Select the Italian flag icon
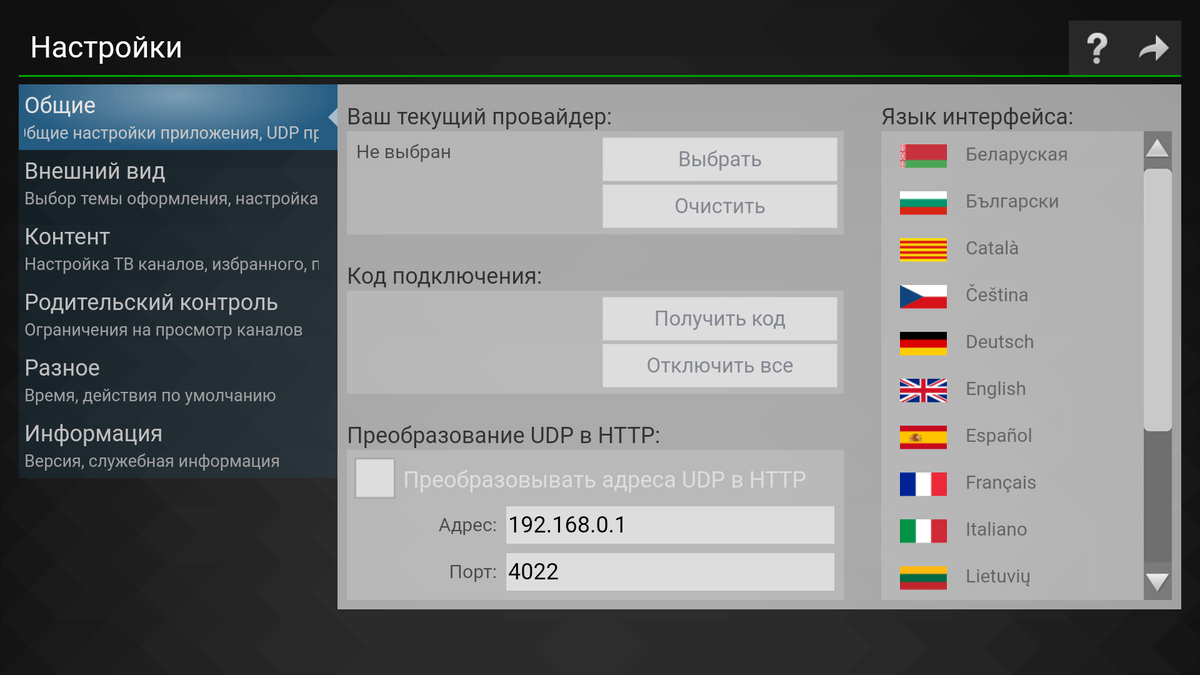Viewport: 1200px width, 675px height. click(922, 530)
